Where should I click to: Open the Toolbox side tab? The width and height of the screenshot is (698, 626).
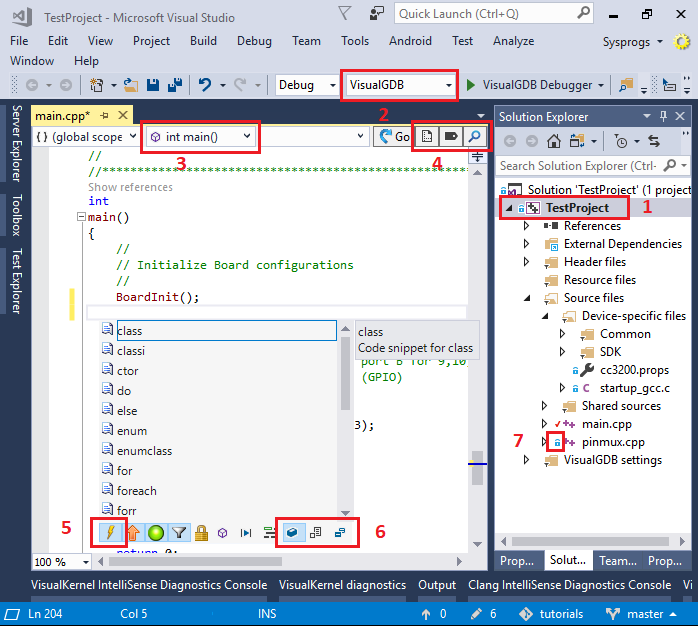pos(16,215)
